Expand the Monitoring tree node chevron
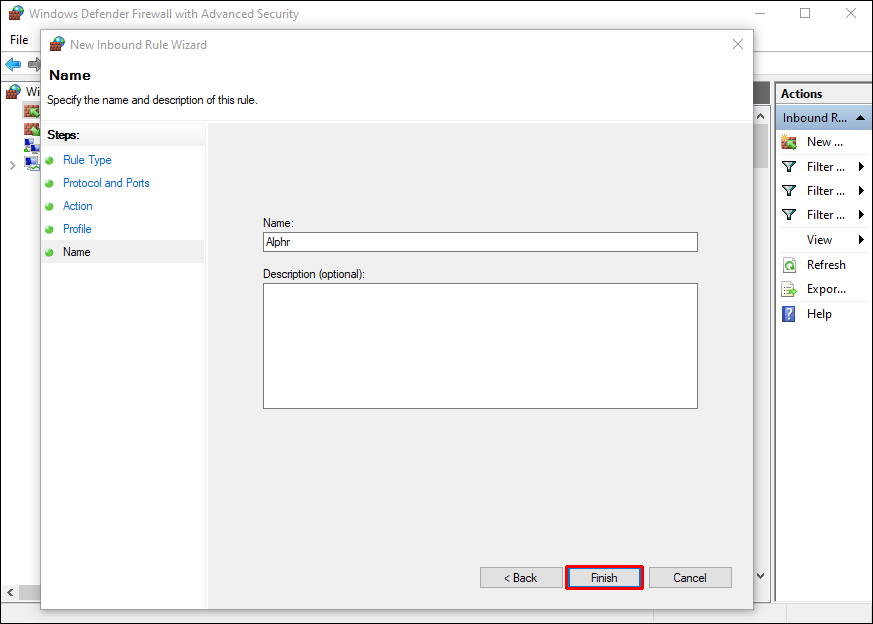Viewport: 873px width, 624px height. click(12, 164)
